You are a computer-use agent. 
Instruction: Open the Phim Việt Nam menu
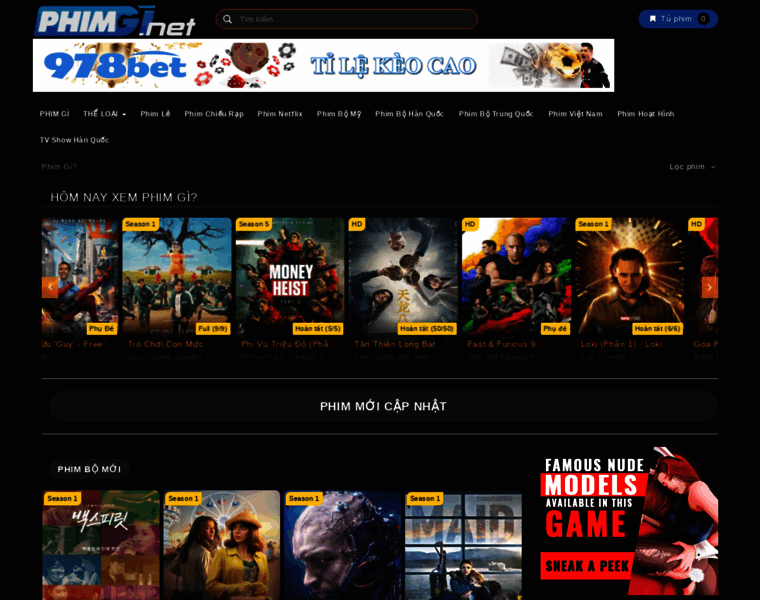(575, 114)
